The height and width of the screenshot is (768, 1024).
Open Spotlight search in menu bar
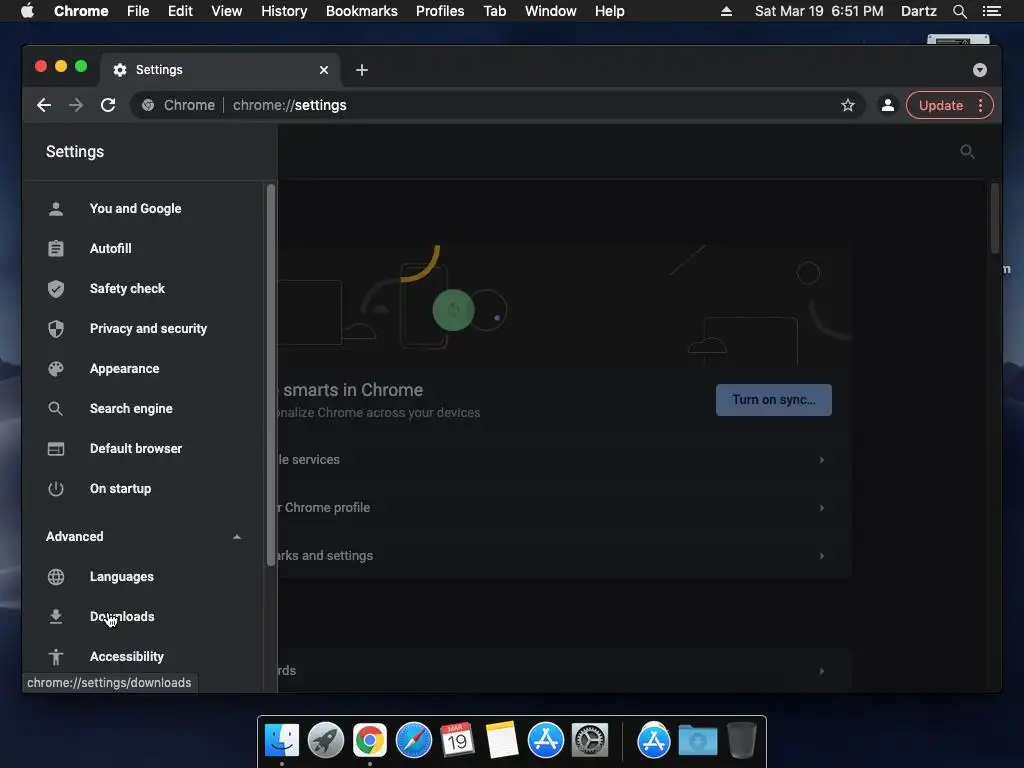[959, 11]
